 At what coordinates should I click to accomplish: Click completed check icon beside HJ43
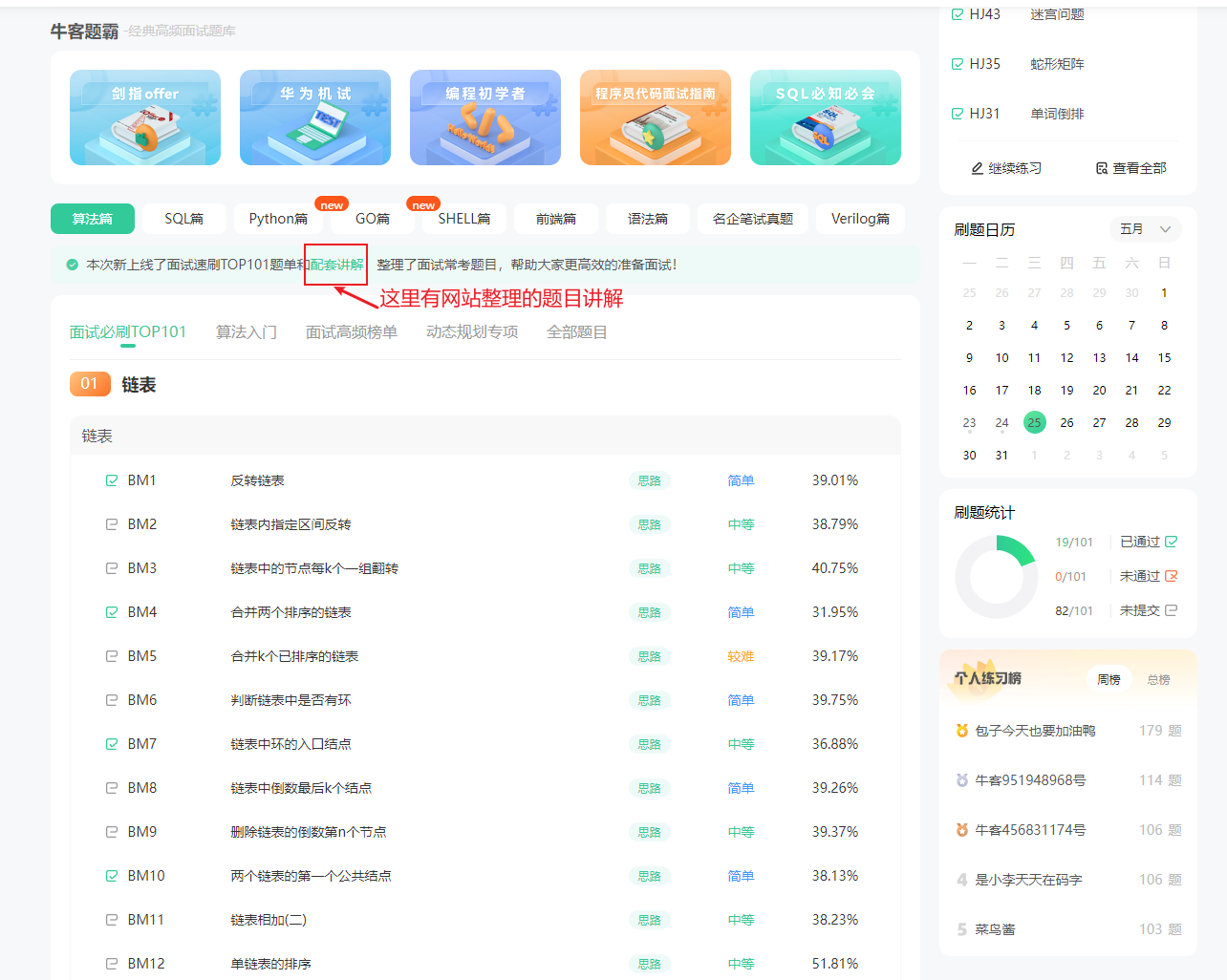[958, 14]
